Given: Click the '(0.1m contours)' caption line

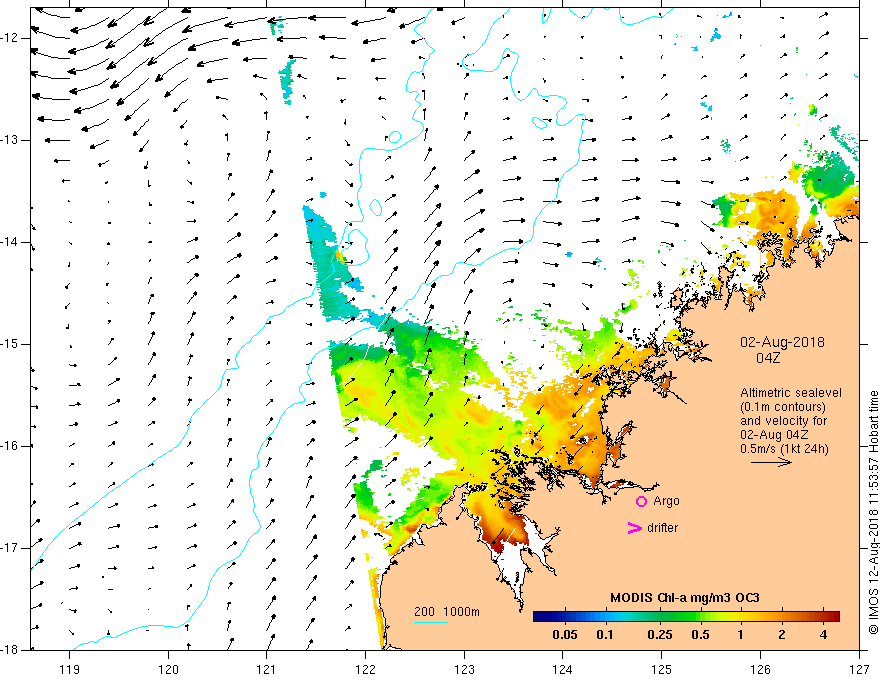Looking at the screenshot, I should pyautogui.click(x=783, y=407).
